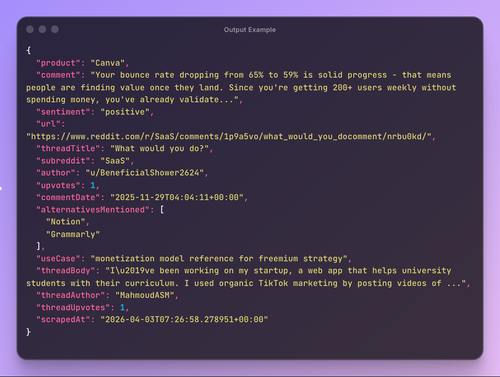Click the "comment" key
Image resolution: width=500 pixels, height=377 pixels.
[x=58, y=75]
